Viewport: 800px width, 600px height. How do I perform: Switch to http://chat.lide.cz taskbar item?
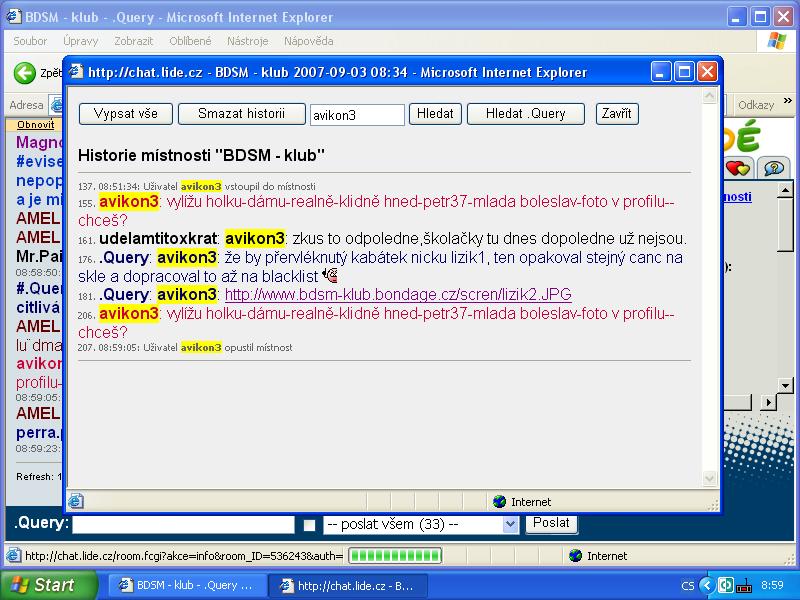[x=348, y=586]
